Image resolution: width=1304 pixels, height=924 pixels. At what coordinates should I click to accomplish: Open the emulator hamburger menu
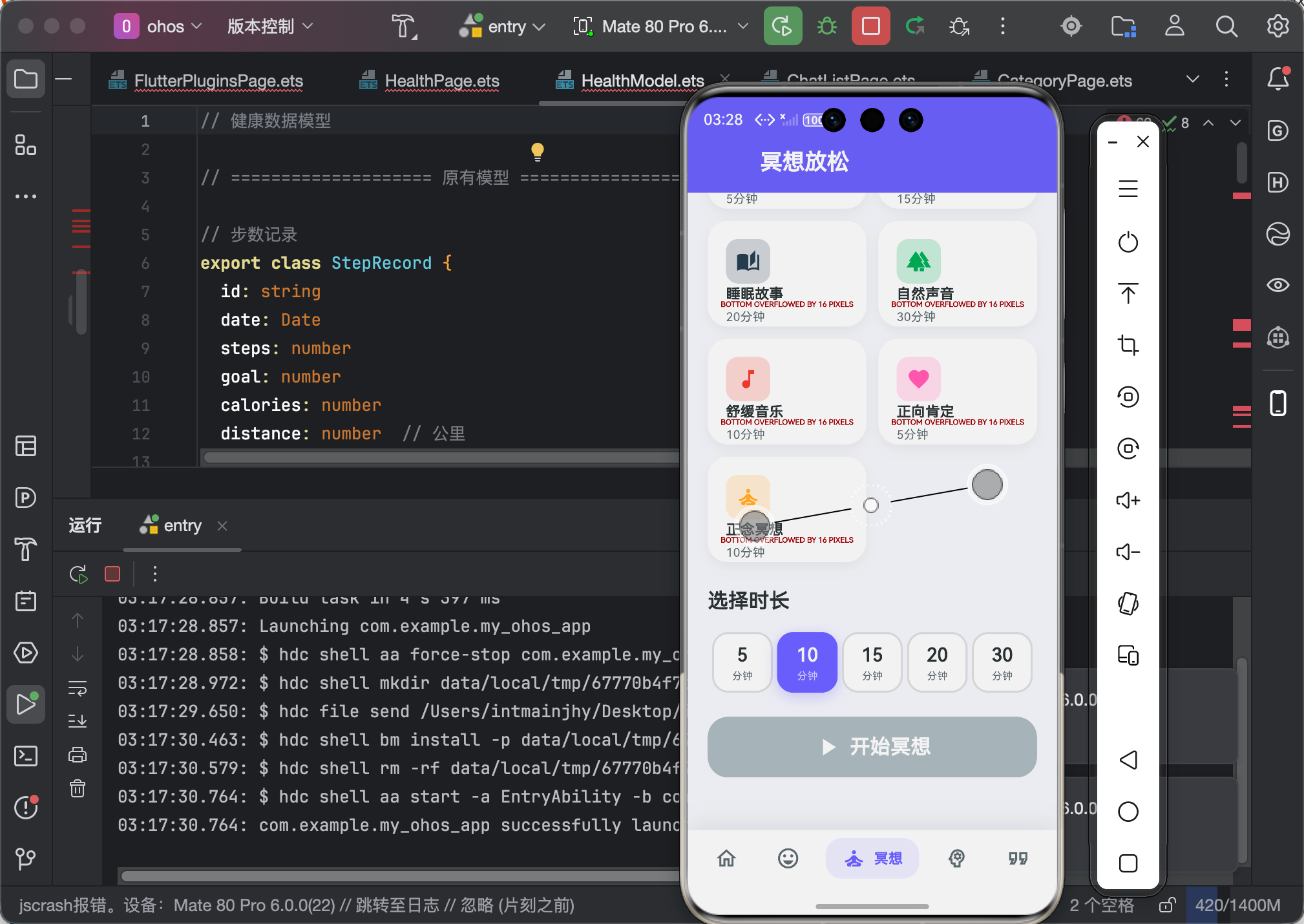[x=1128, y=189]
